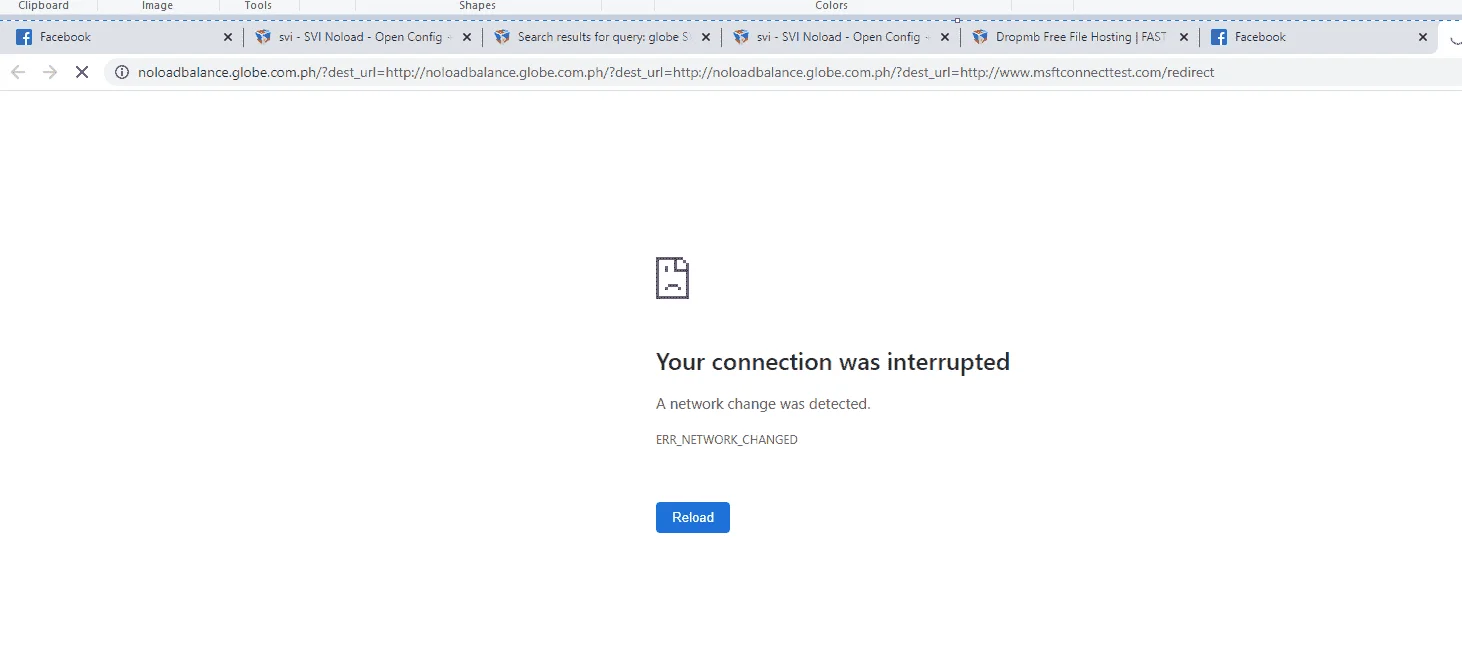
Task: Close the Dropmb Free File Hosting tab
Action: (x=1183, y=37)
